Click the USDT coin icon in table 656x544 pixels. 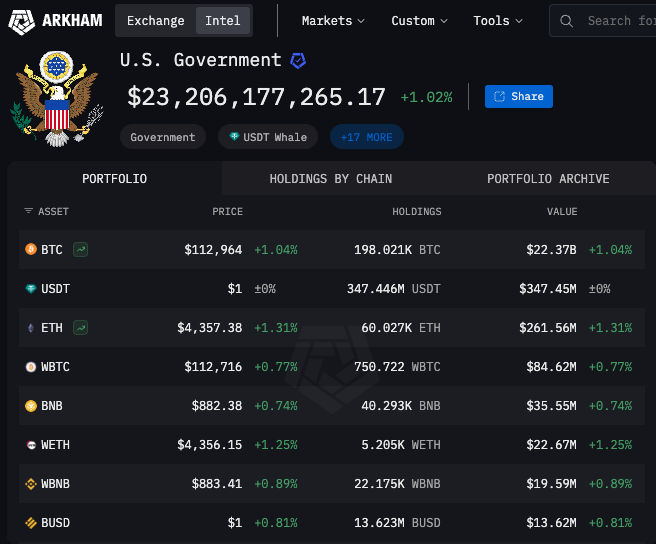31,288
